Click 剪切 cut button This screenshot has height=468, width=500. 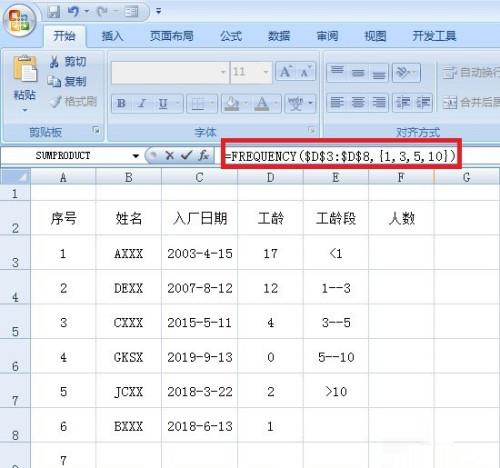pos(68,62)
